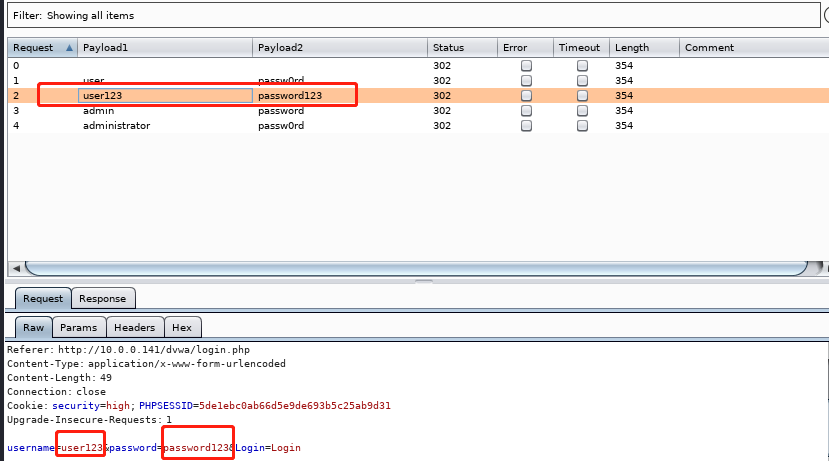The width and height of the screenshot is (829, 461).
Task: Click the Upgrade-Insecure-Requests line
Action: pyautogui.click(x=89, y=420)
